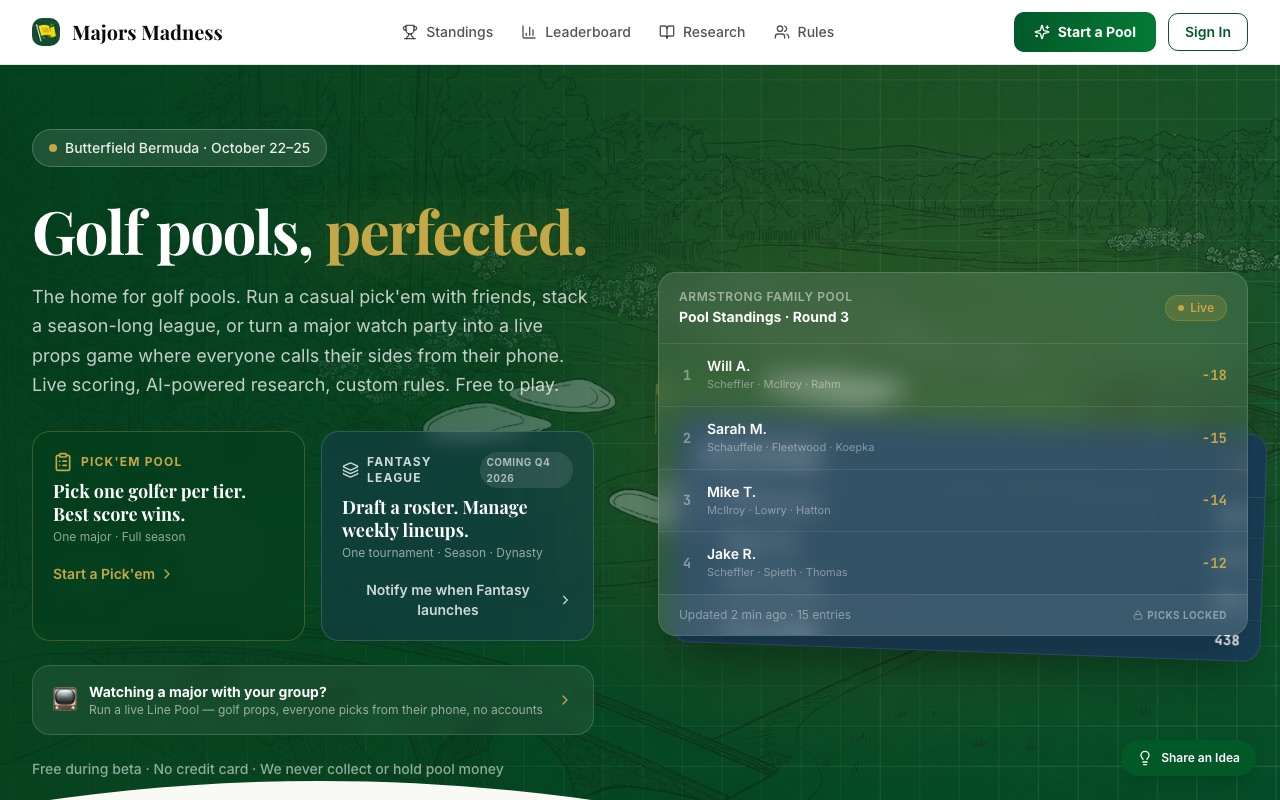Click the Live status badge on the pool card
The height and width of the screenshot is (800, 1280).
pyautogui.click(x=1196, y=308)
